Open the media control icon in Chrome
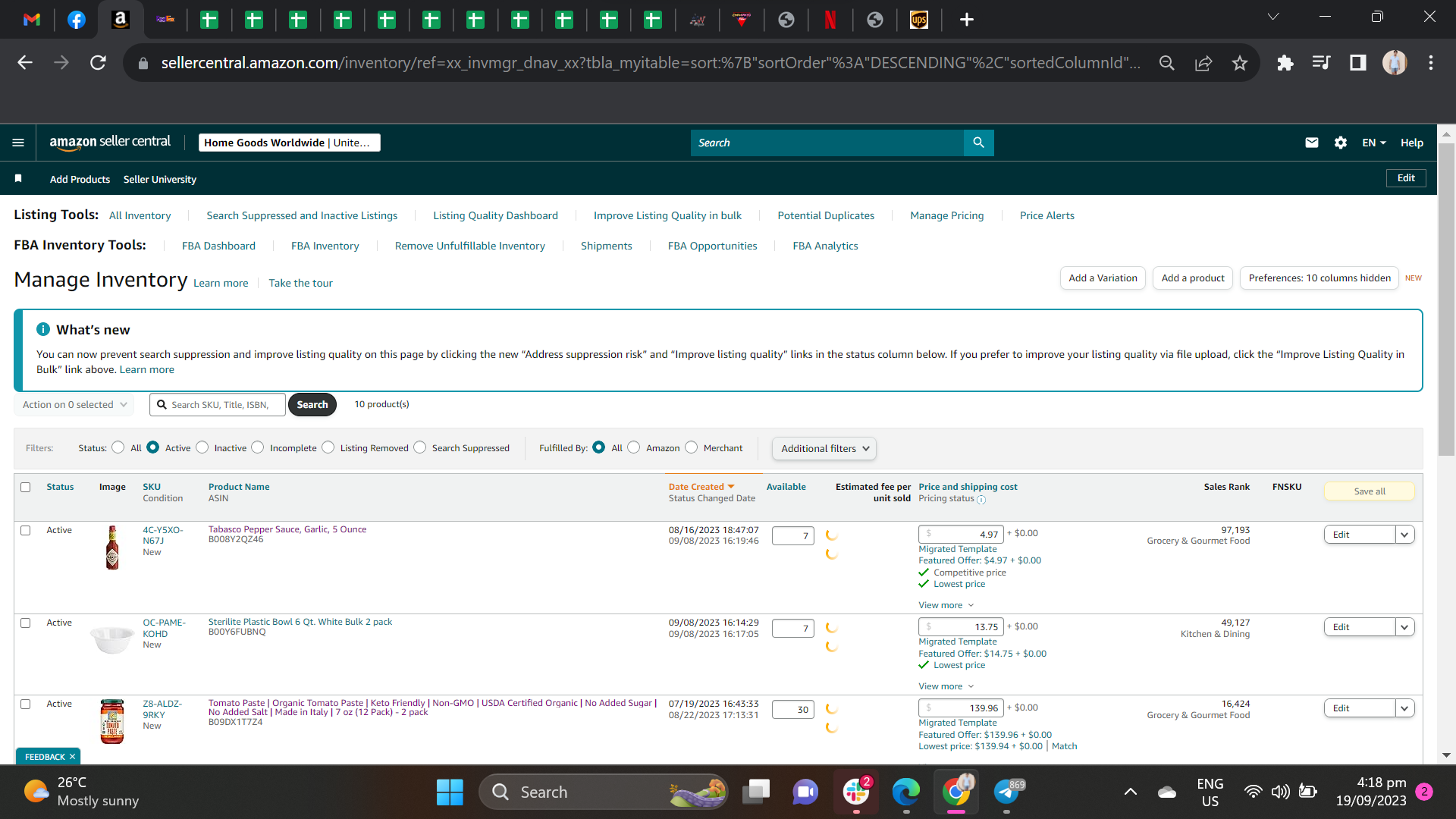This screenshot has width=1456, height=819. (x=1321, y=63)
